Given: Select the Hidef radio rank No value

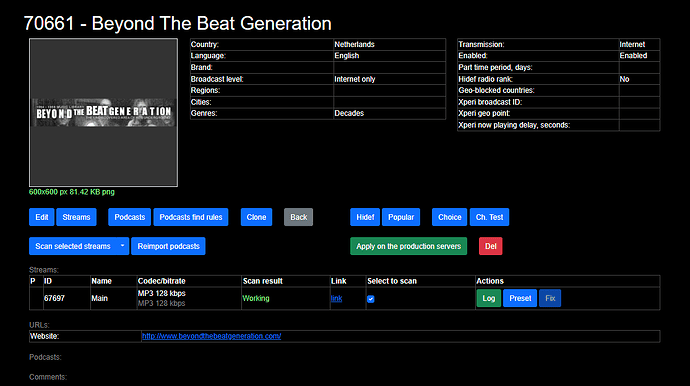Looking at the screenshot, I should click(624, 79).
